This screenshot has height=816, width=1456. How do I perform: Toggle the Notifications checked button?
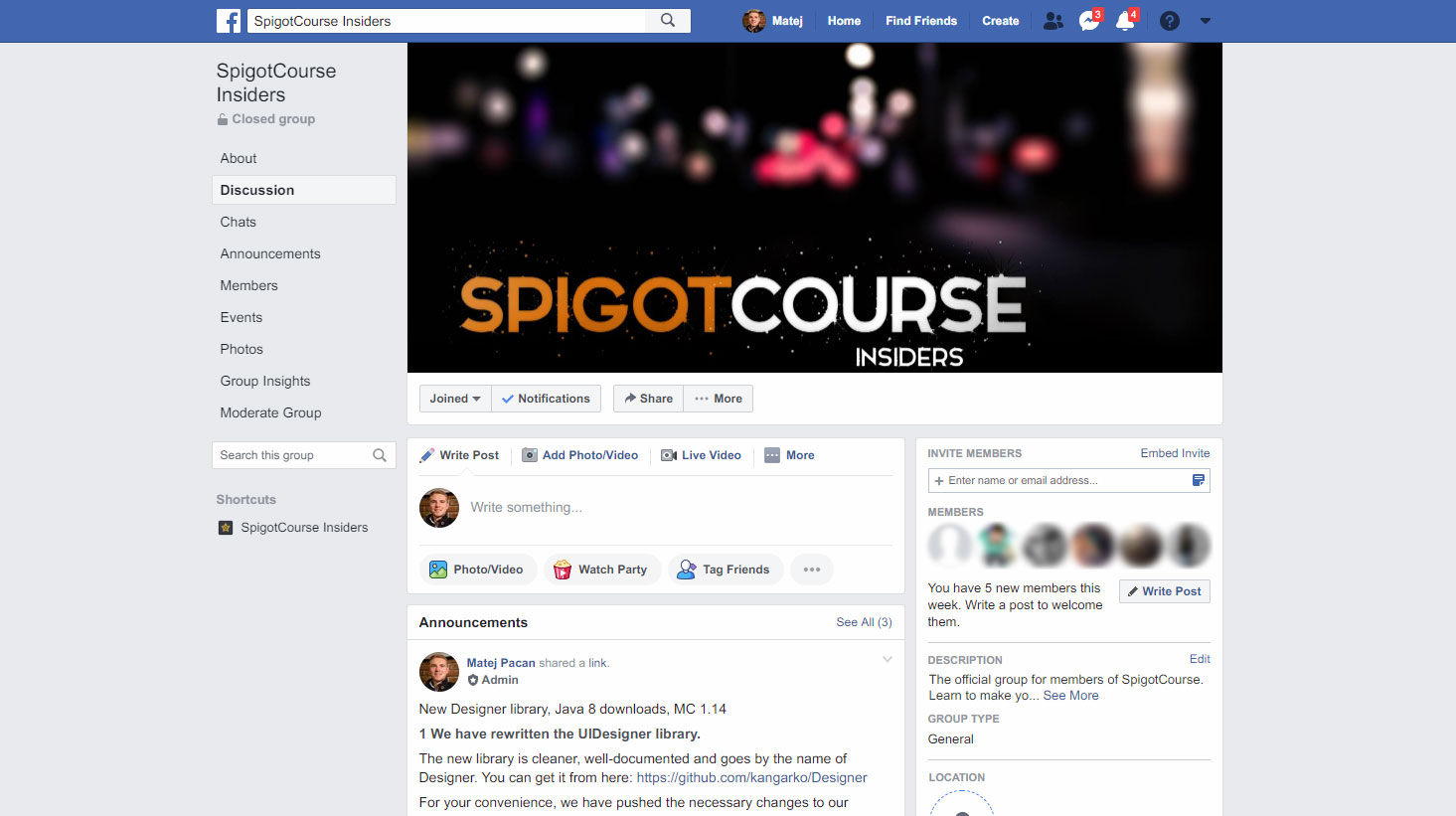point(546,399)
